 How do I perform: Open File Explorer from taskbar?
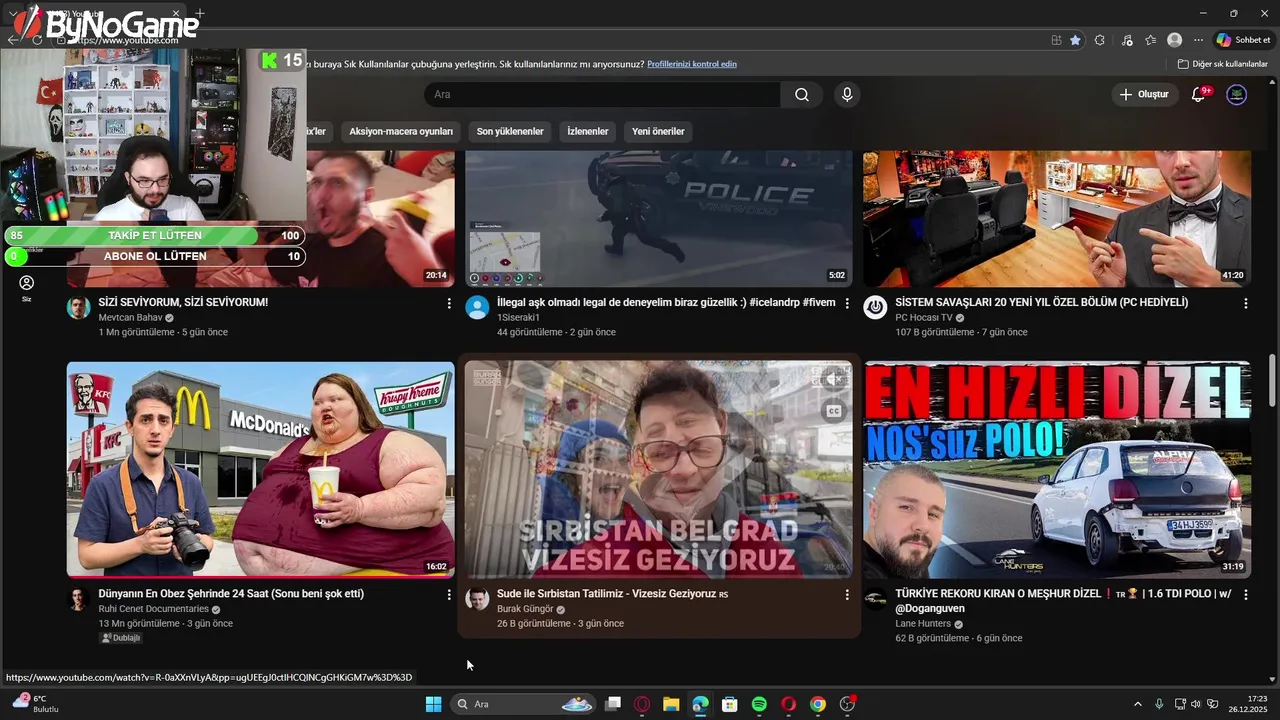(671, 704)
